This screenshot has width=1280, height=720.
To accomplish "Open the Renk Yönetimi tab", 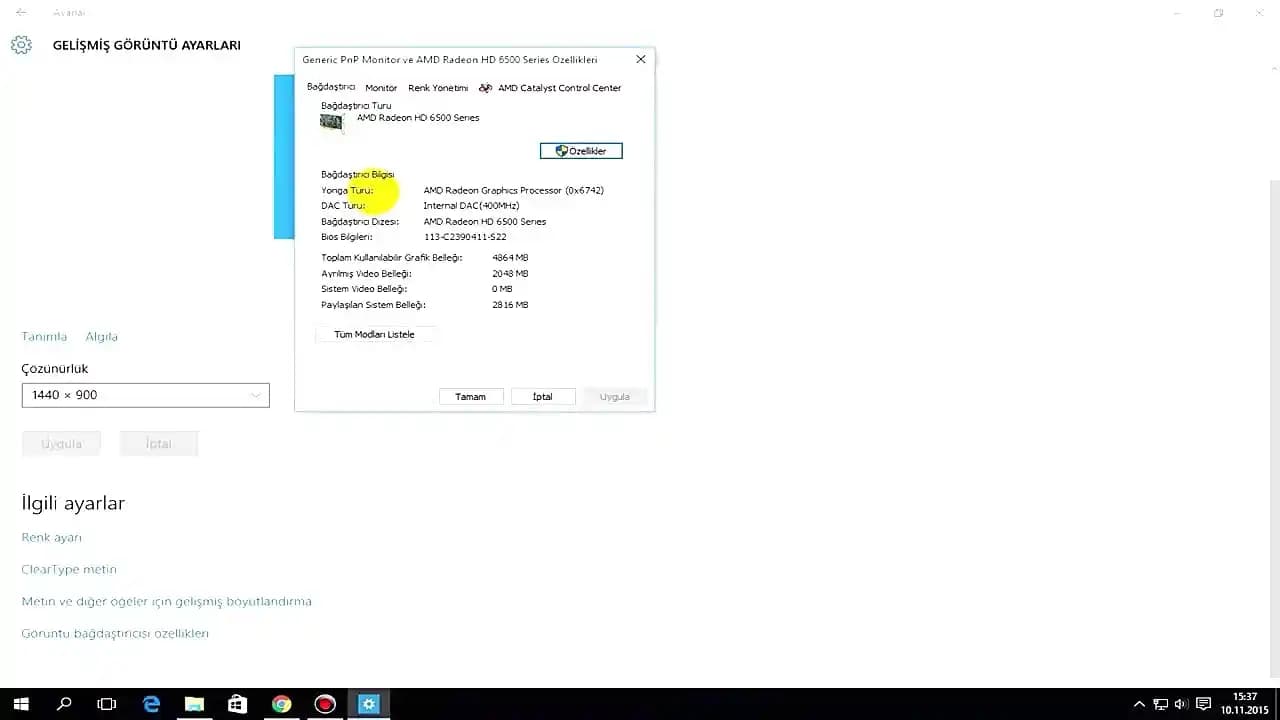I will point(437,87).
